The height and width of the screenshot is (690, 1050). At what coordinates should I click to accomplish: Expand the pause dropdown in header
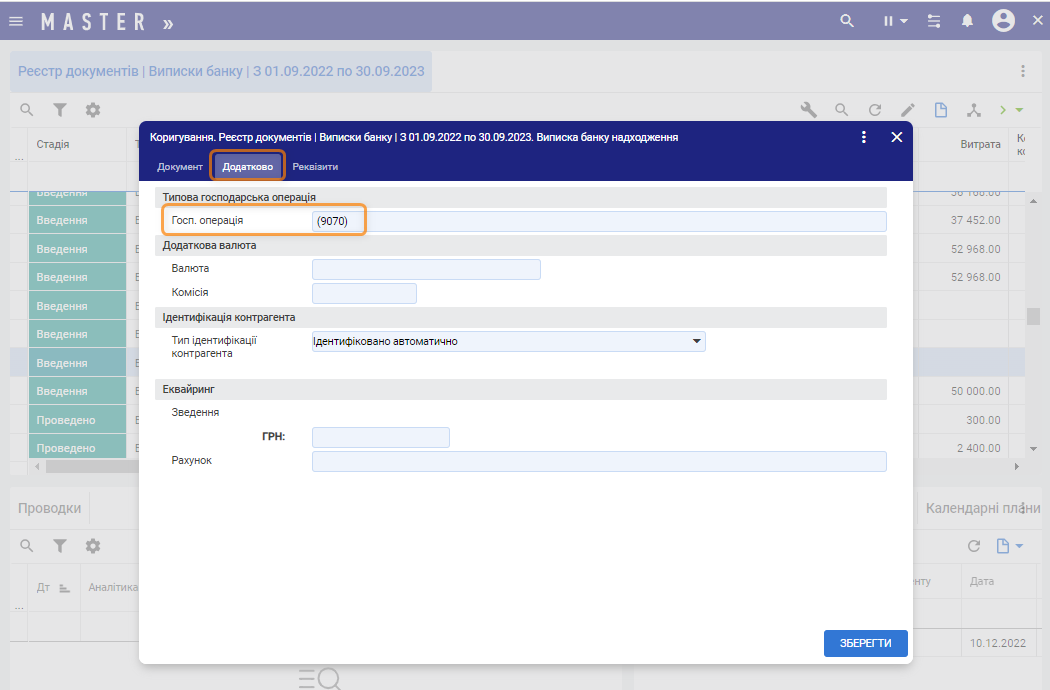coord(896,21)
